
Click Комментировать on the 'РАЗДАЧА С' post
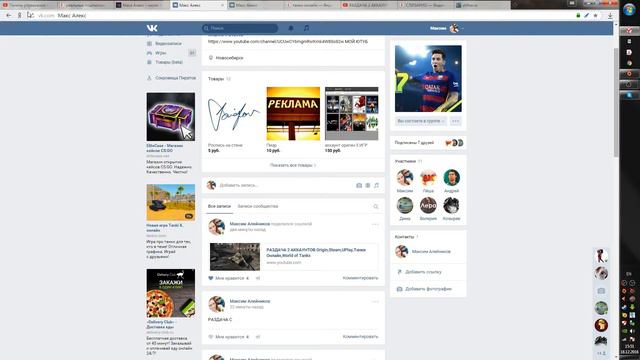tap(360, 337)
